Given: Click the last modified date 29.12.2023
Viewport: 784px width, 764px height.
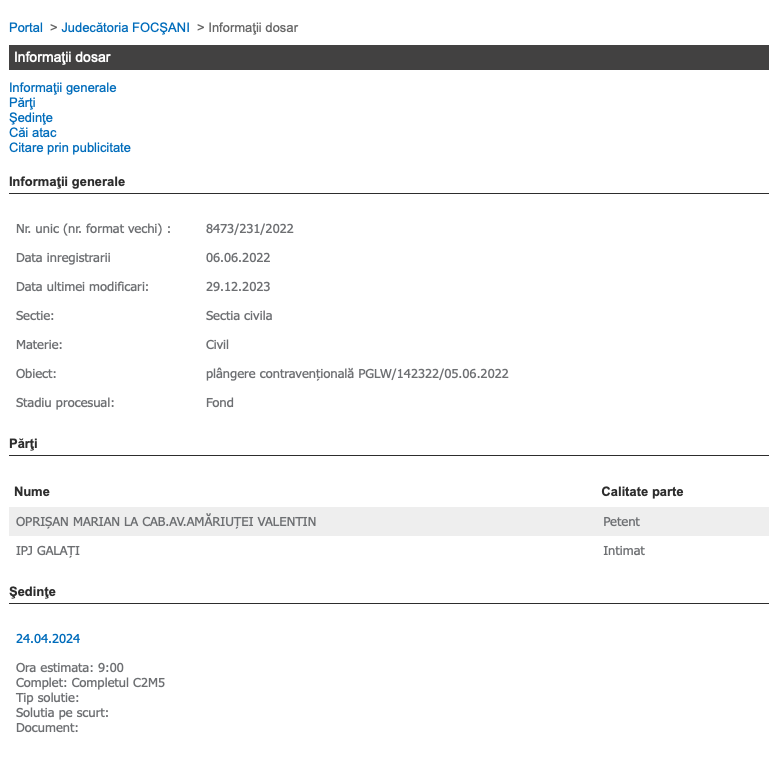Looking at the screenshot, I should click(x=238, y=287).
